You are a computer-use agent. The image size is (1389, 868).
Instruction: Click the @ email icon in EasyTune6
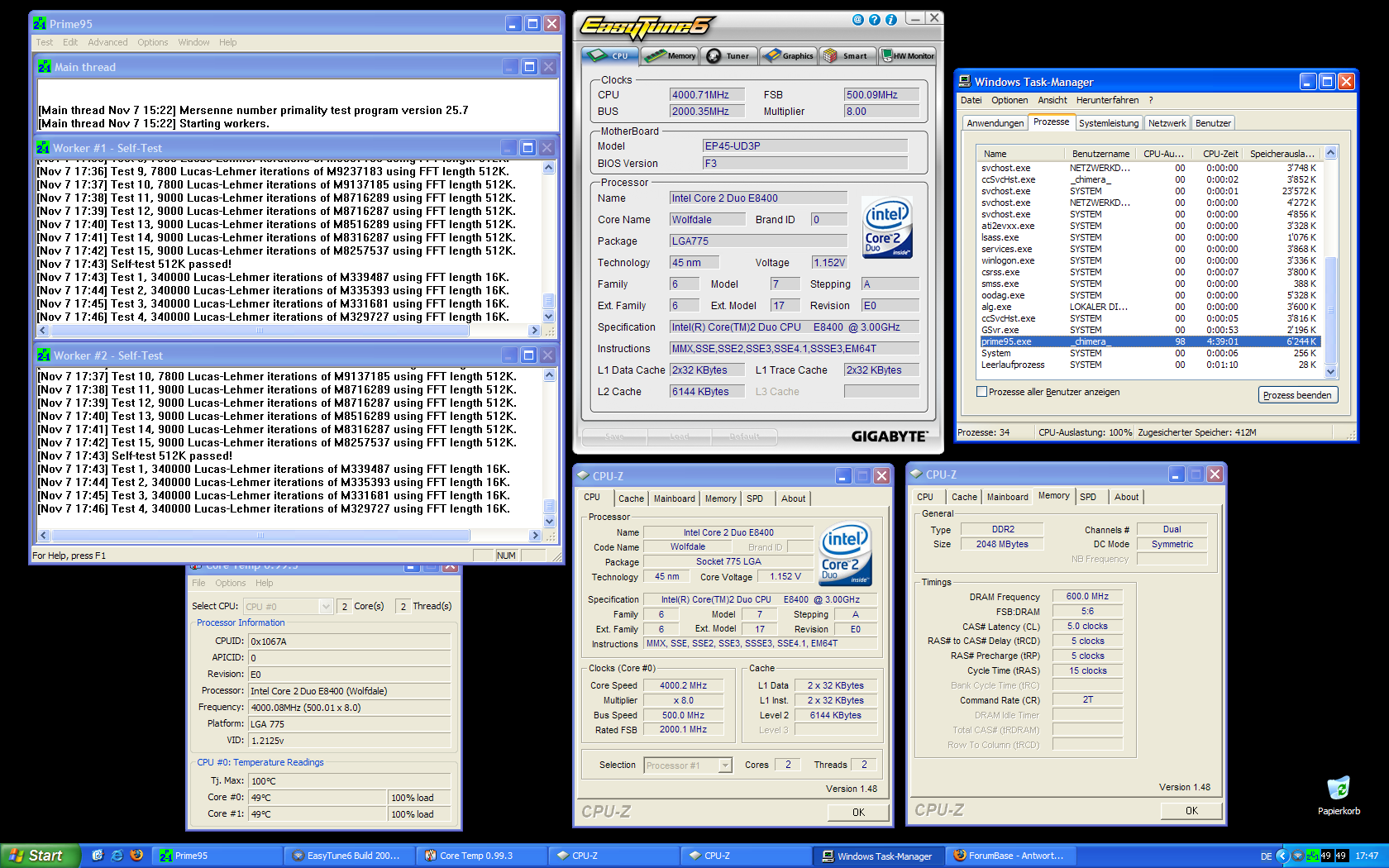click(858, 20)
